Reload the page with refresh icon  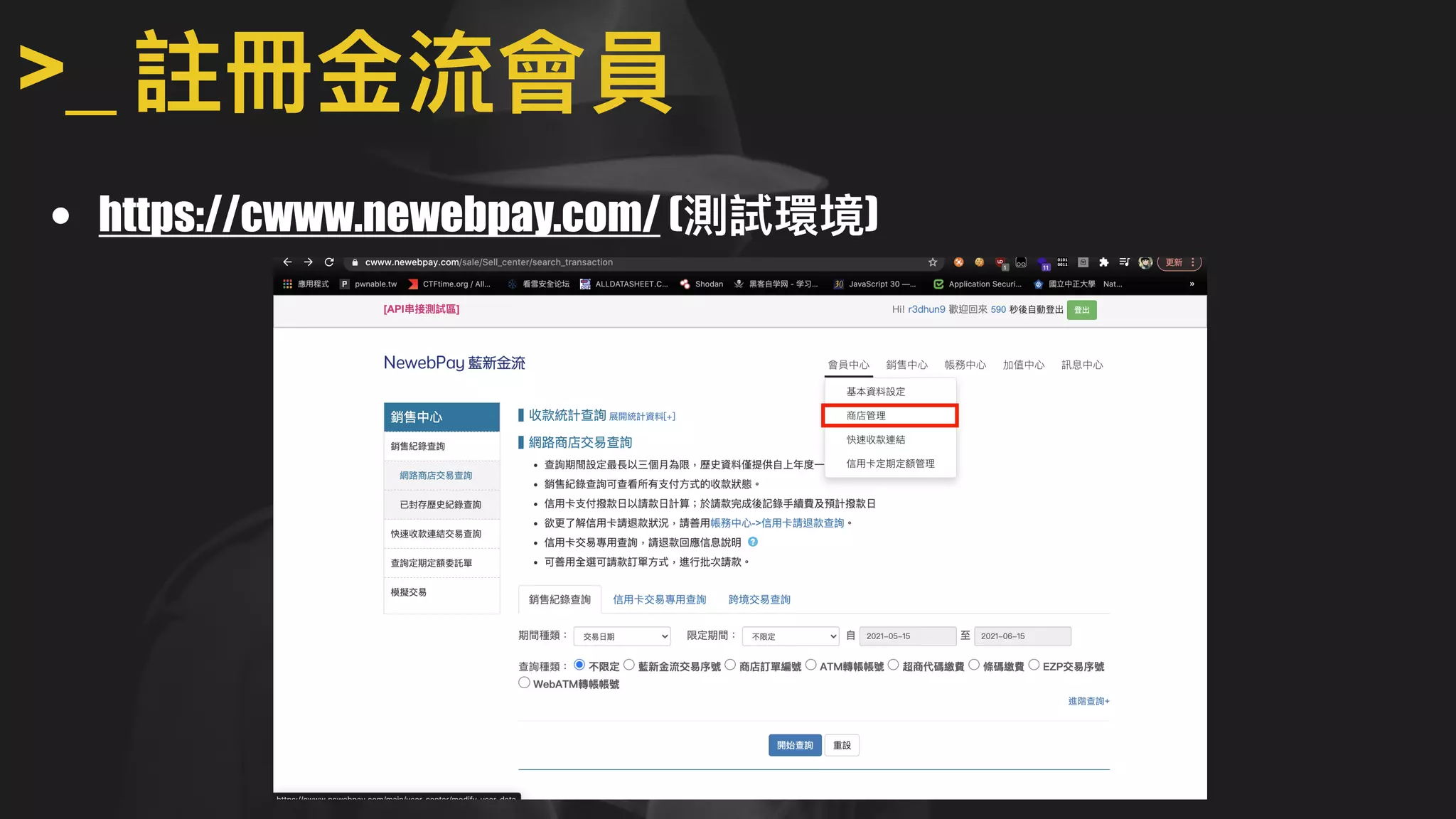[x=329, y=262]
